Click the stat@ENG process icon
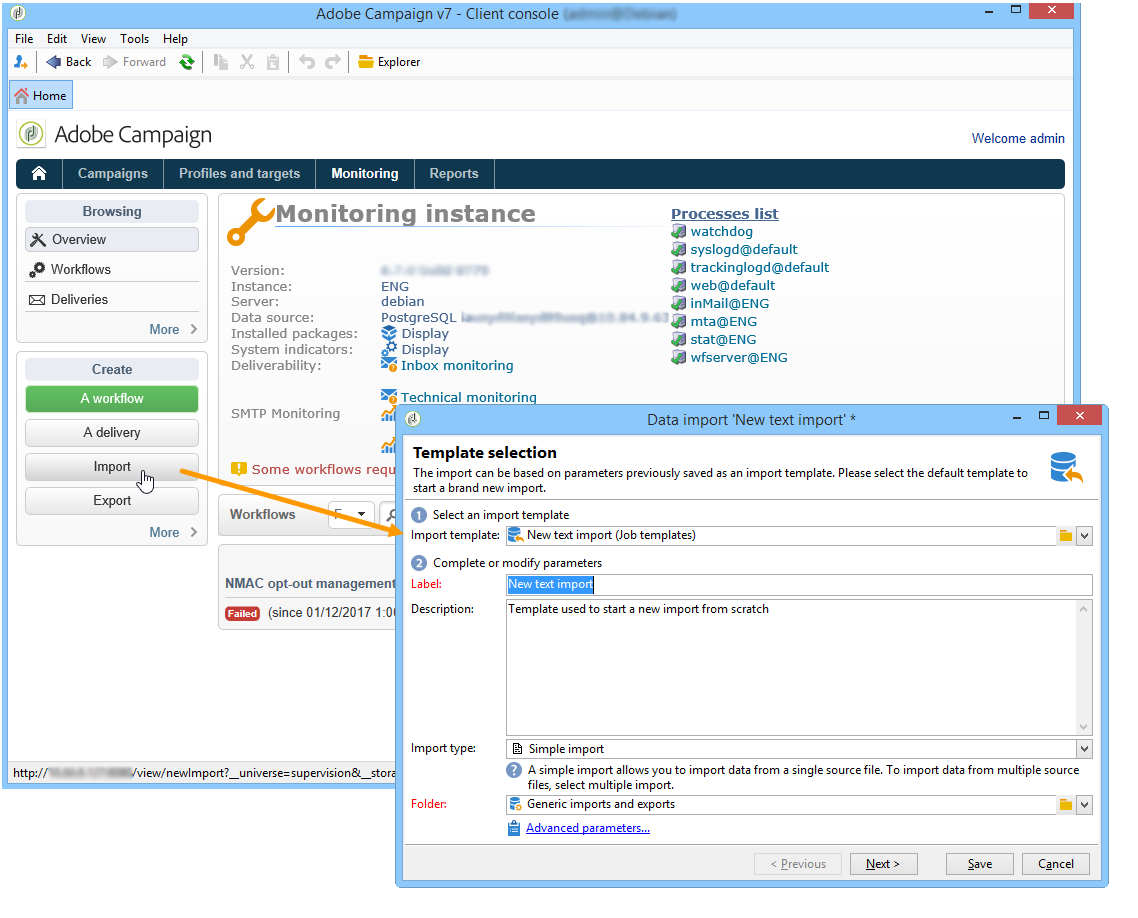The height and width of the screenshot is (918, 1138). (679, 340)
